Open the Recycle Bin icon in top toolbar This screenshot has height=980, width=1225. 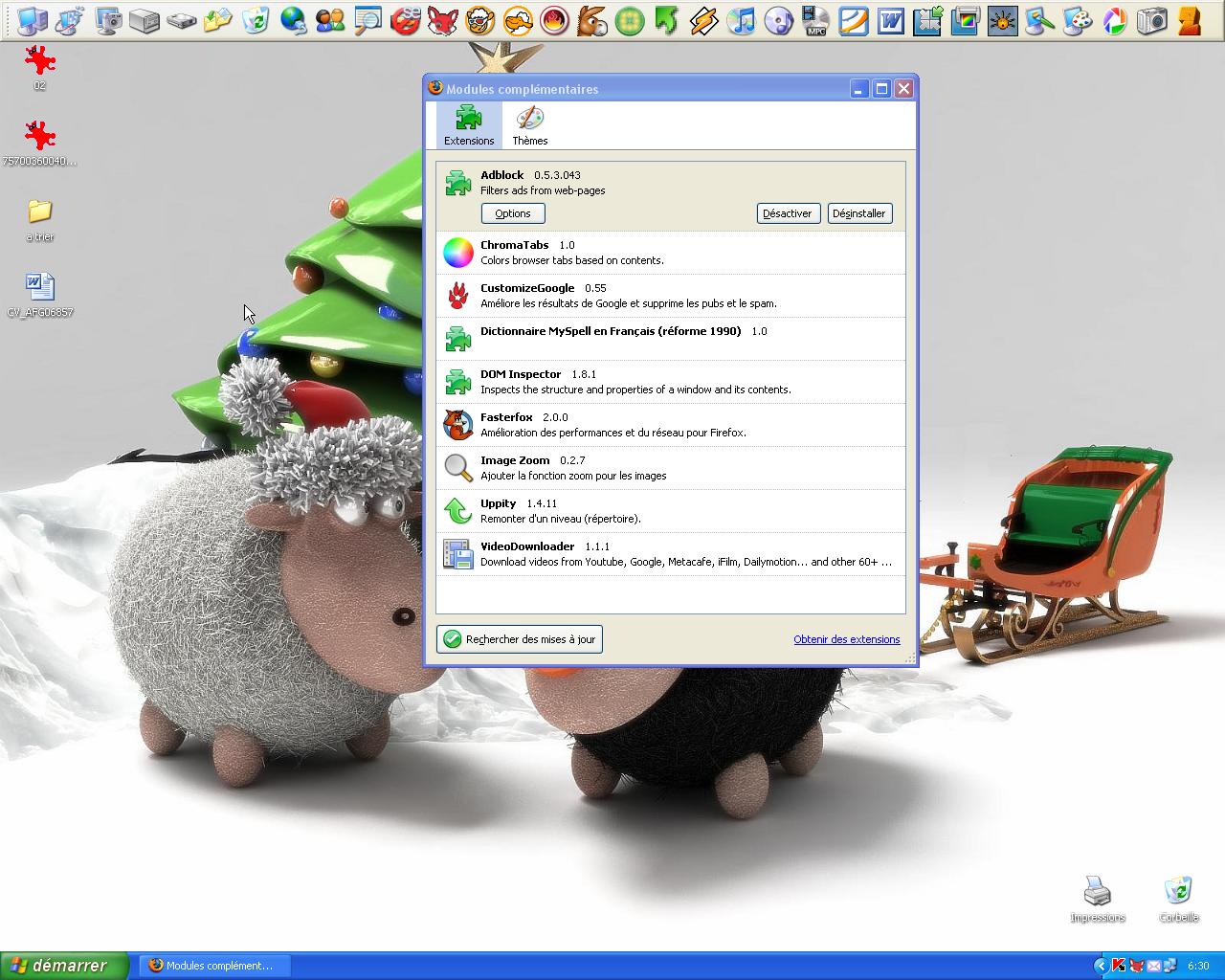pyautogui.click(x=256, y=20)
